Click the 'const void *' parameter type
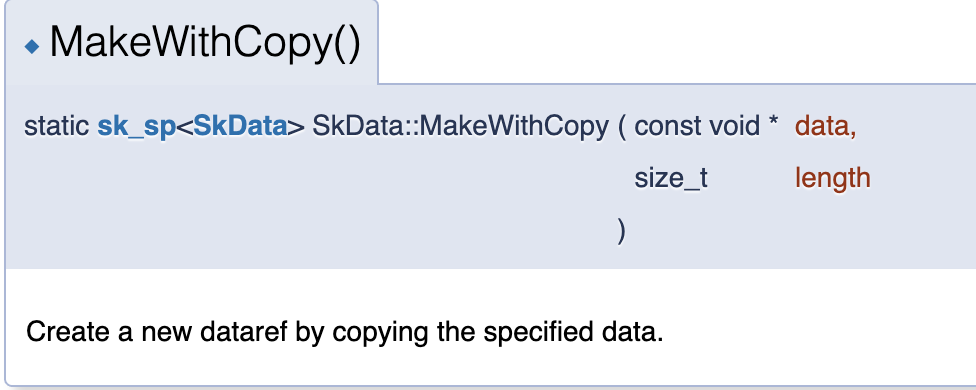Image resolution: width=976 pixels, height=390 pixels. pyautogui.click(x=706, y=127)
